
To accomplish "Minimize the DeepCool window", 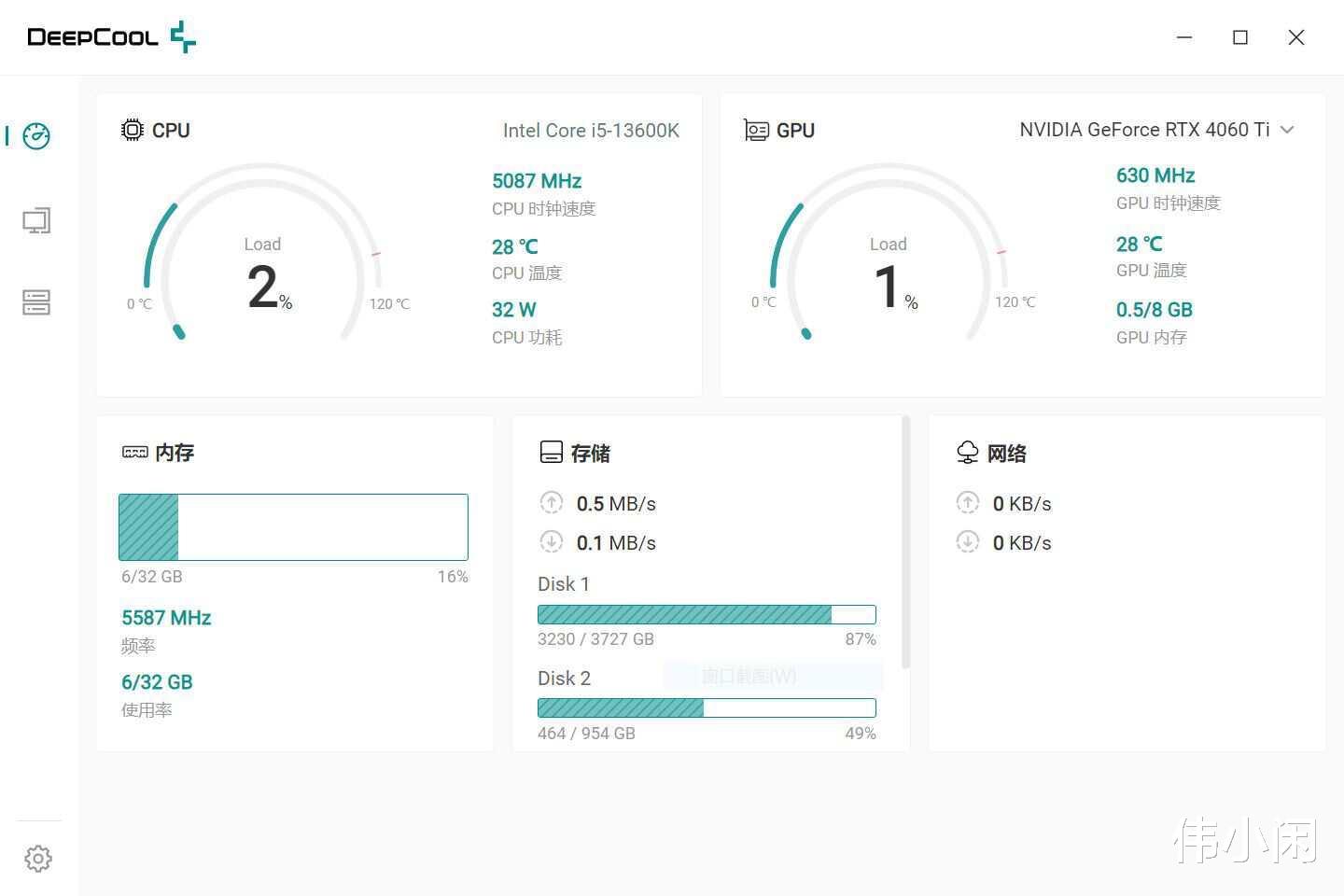I will tap(1184, 37).
